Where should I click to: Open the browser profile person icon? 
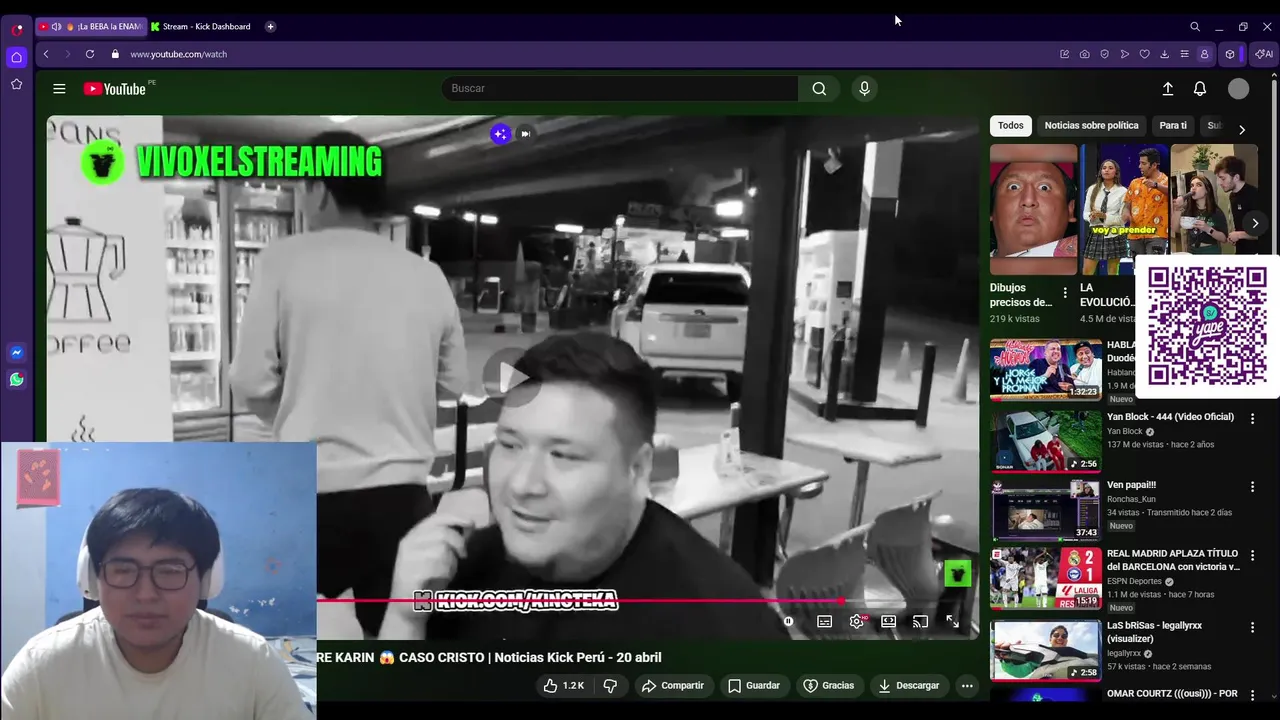point(1204,54)
